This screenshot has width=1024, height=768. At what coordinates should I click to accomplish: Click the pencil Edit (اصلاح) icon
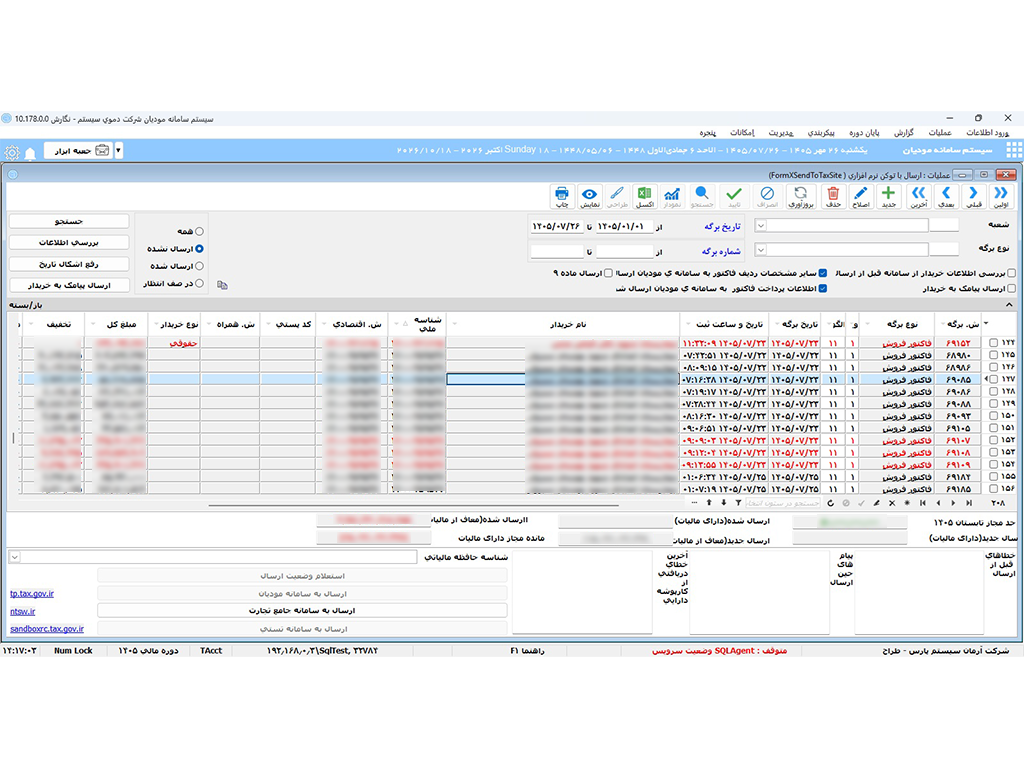tap(861, 196)
